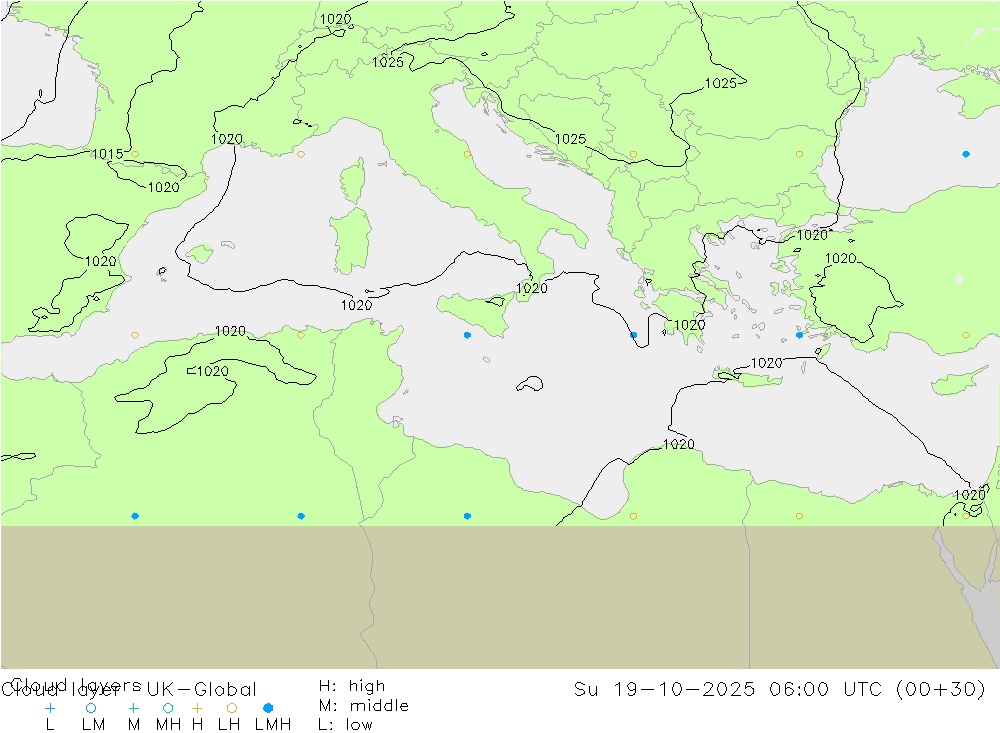Click the blue open circle above legend LM

(91, 708)
